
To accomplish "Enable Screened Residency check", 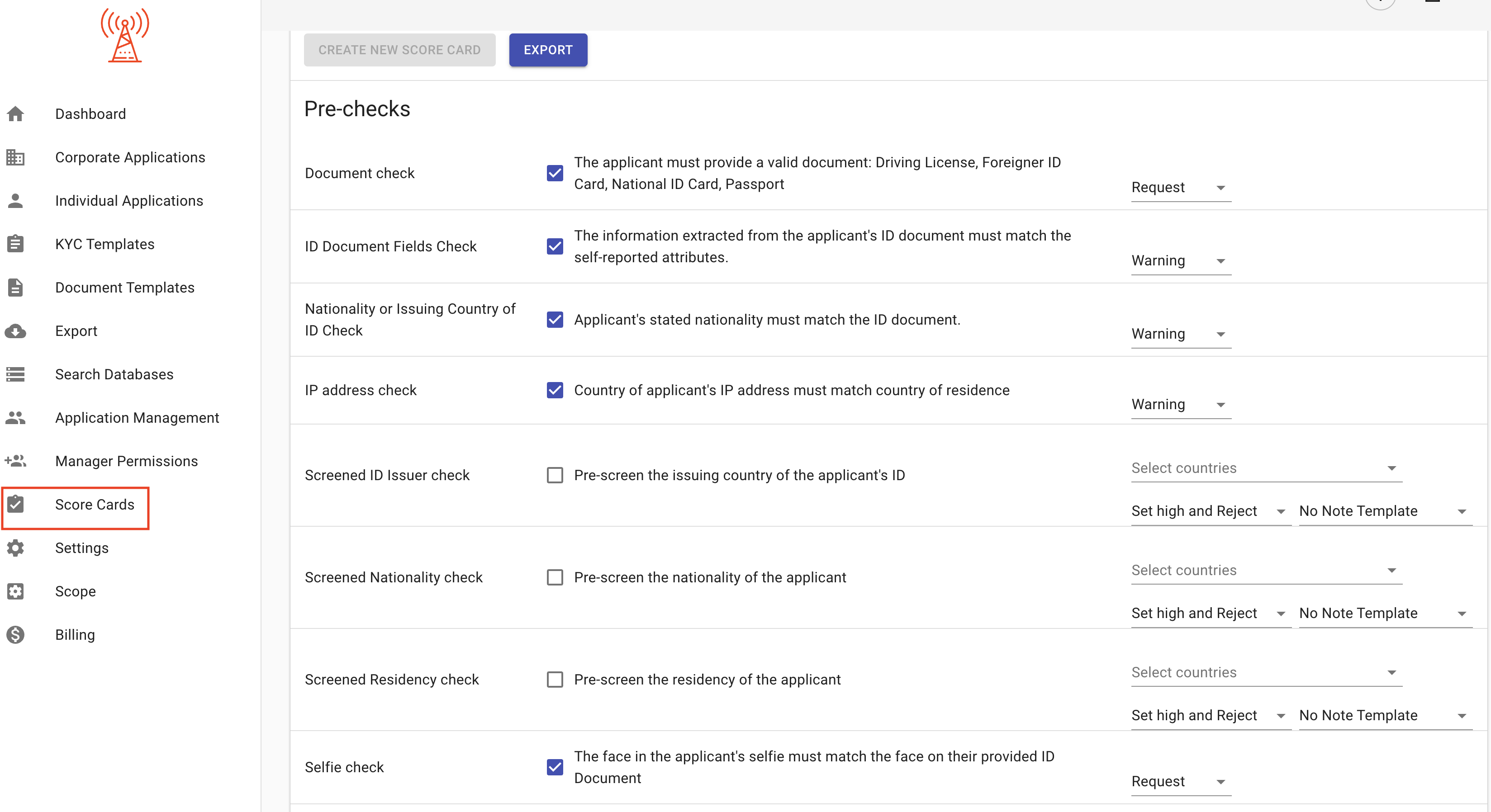I will point(555,679).
